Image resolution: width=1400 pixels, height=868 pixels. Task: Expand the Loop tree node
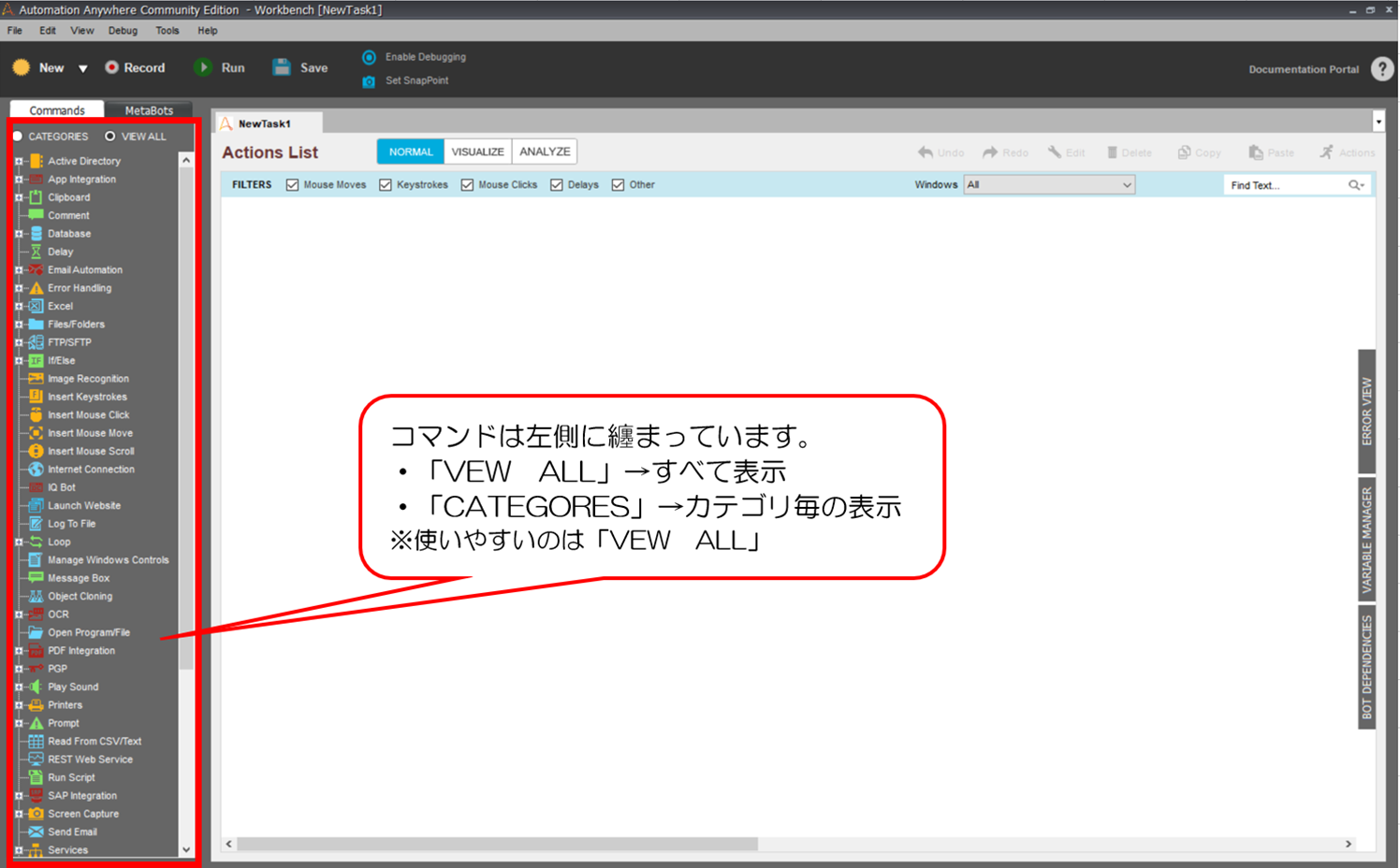click(x=19, y=542)
